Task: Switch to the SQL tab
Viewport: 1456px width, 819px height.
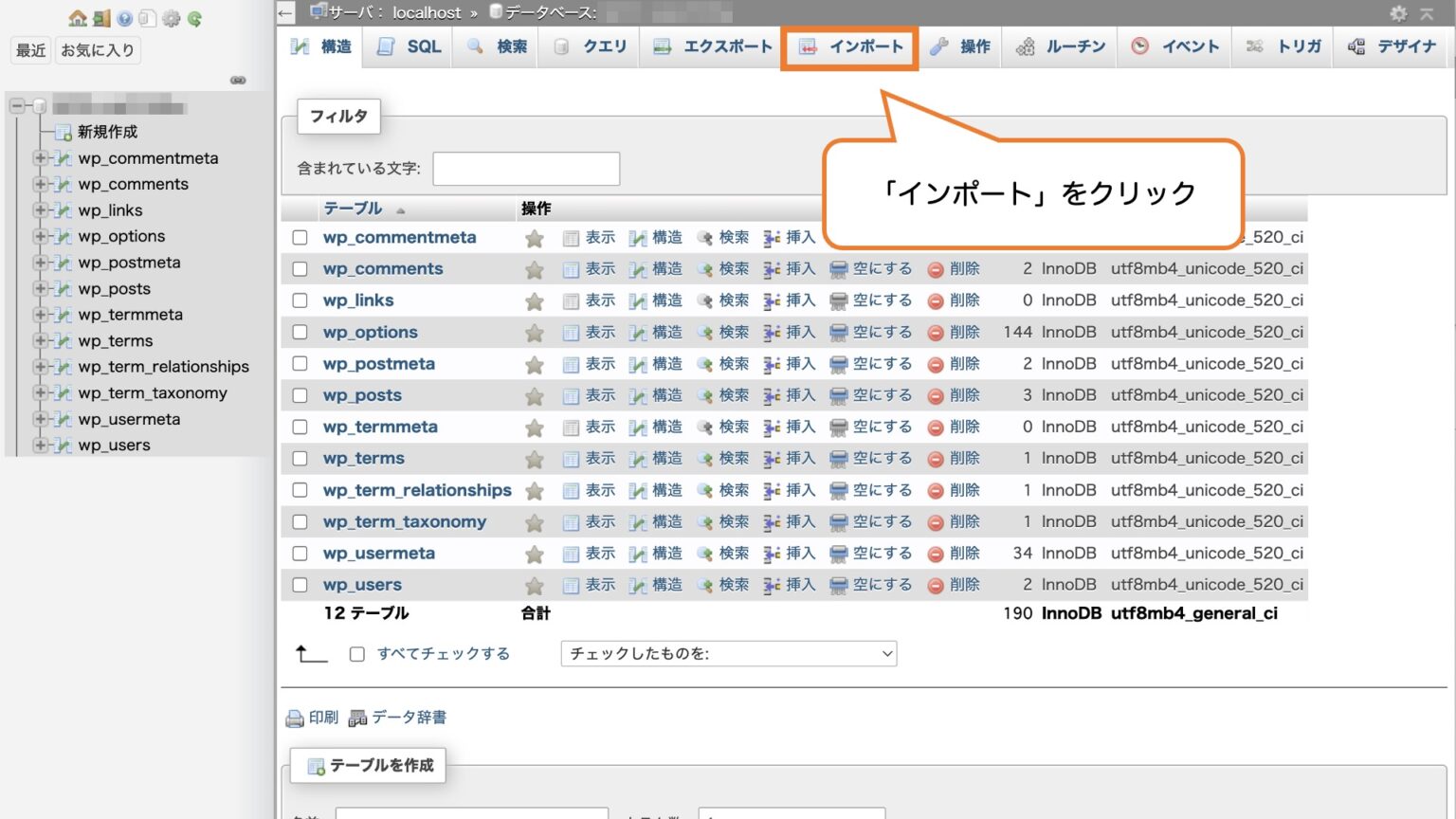Action: (x=408, y=45)
